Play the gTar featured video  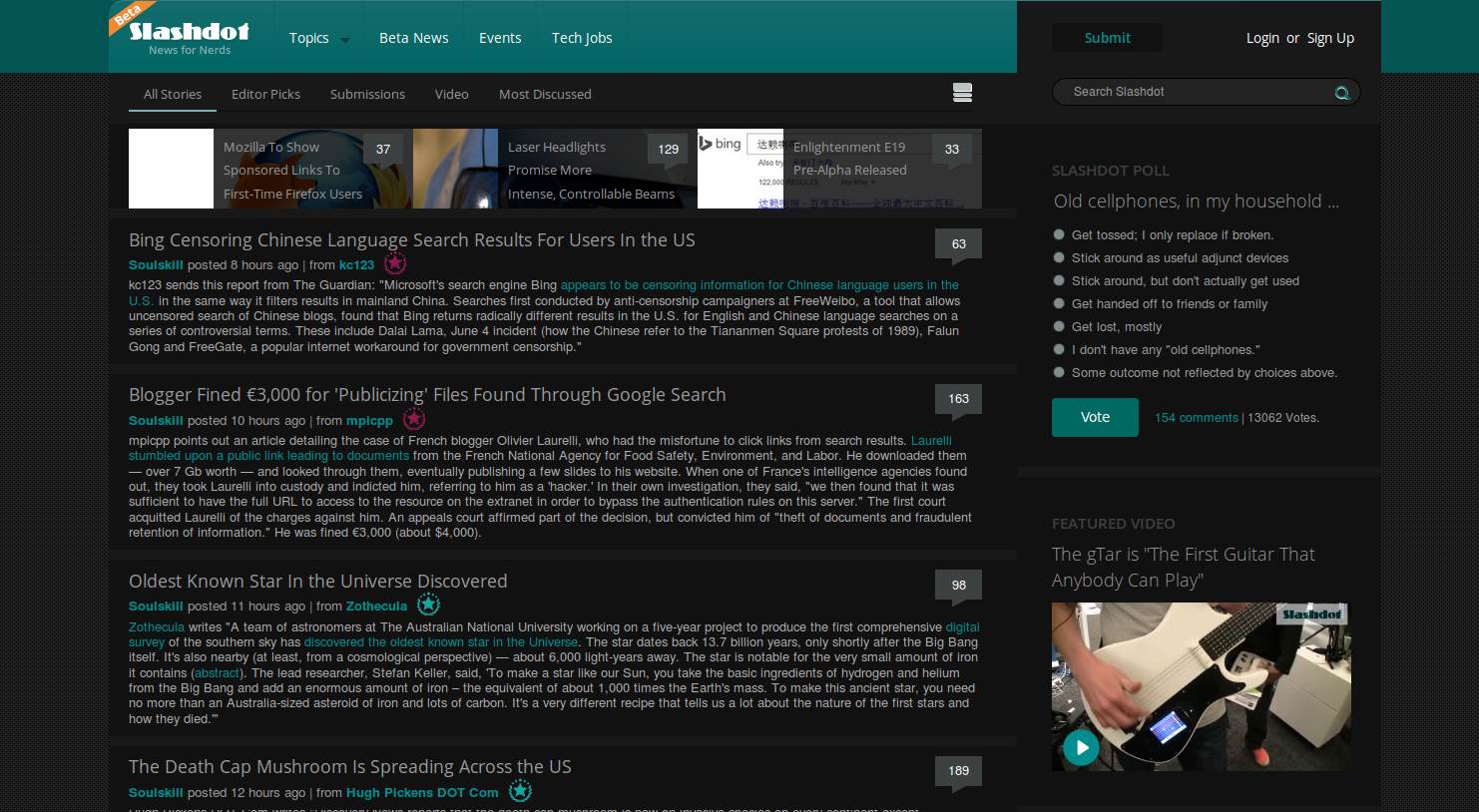click(1081, 746)
